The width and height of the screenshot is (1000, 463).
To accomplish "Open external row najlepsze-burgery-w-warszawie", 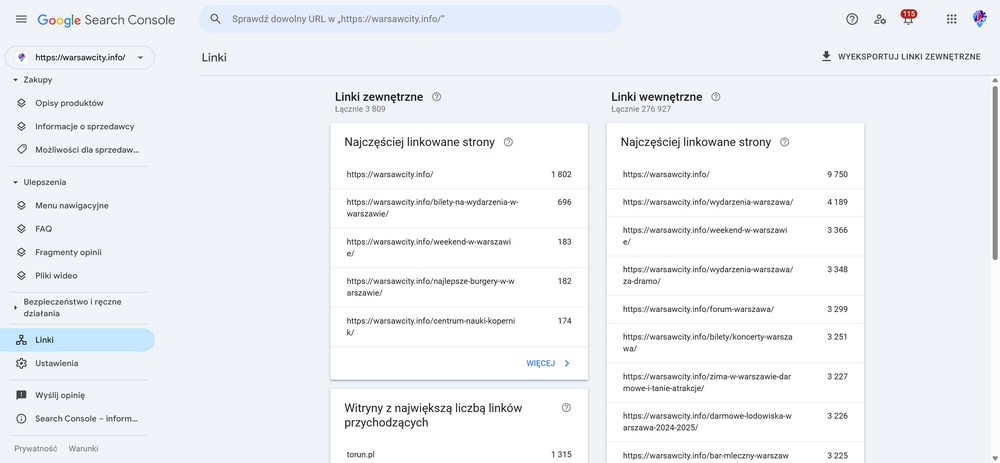I will pyautogui.click(x=459, y=287).
